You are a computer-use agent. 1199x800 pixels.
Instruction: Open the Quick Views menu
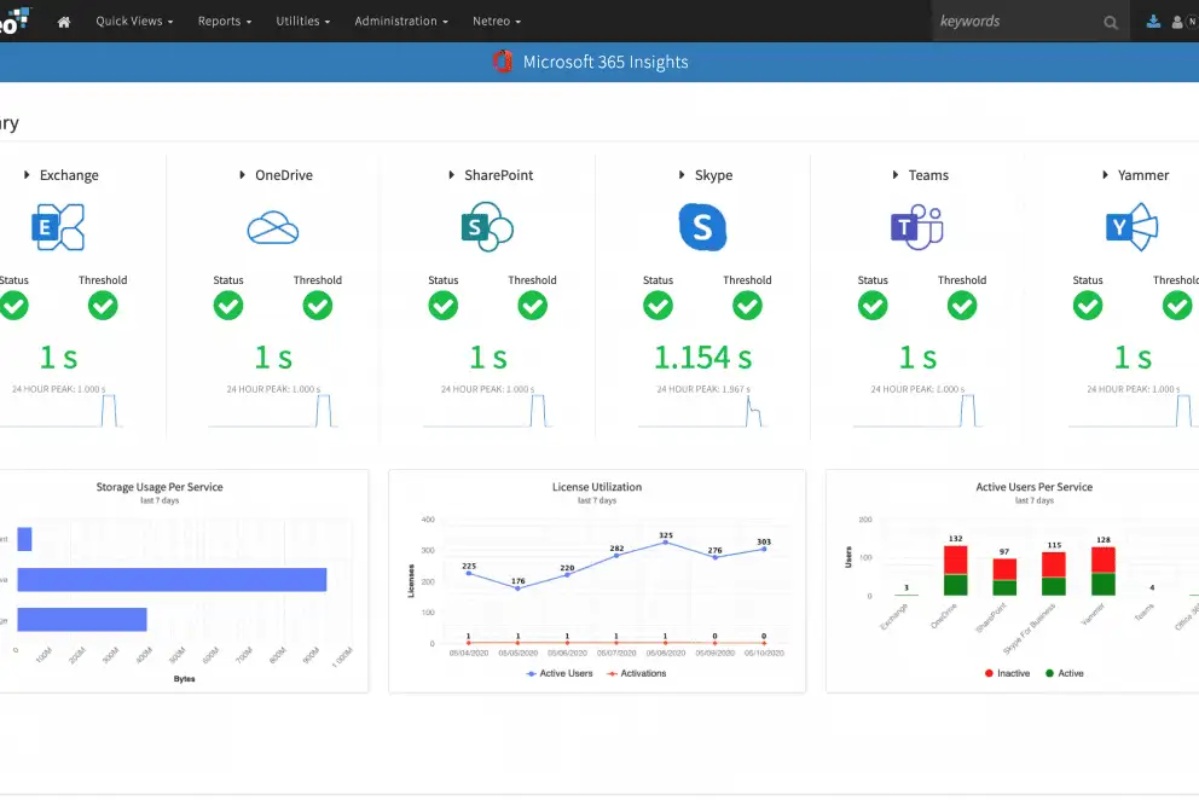tap(135, 21)
